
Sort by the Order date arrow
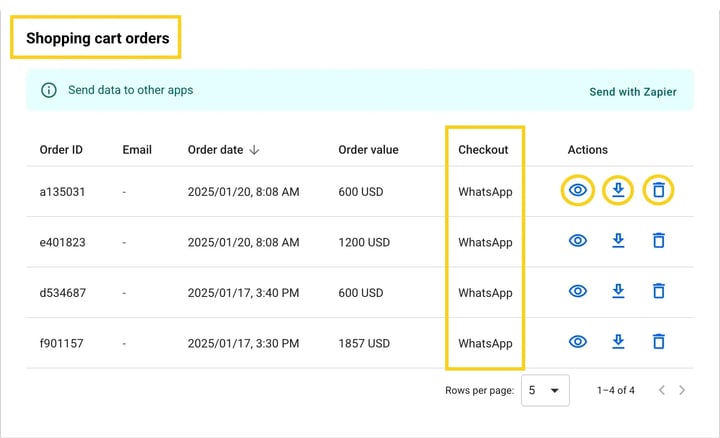(x=254, y=150)
